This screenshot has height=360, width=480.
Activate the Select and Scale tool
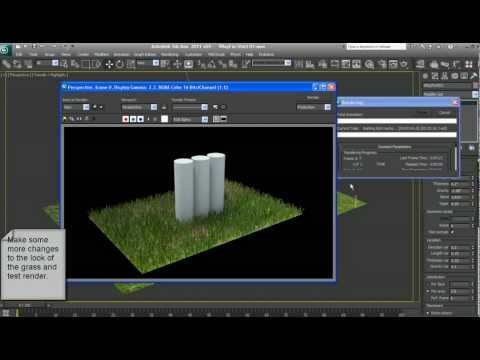coord(131,64)
